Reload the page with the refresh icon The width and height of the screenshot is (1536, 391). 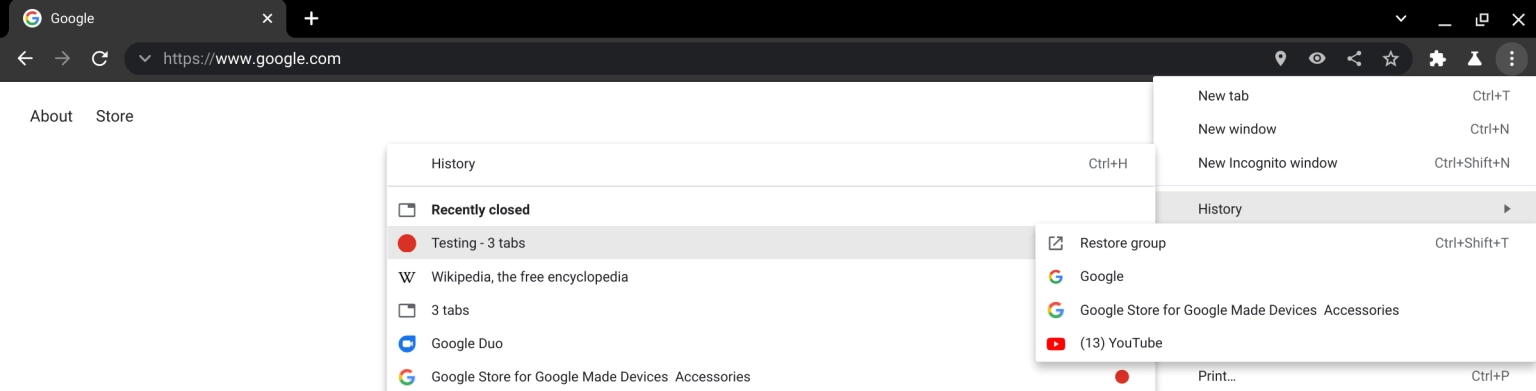click(x=100, y=59)
